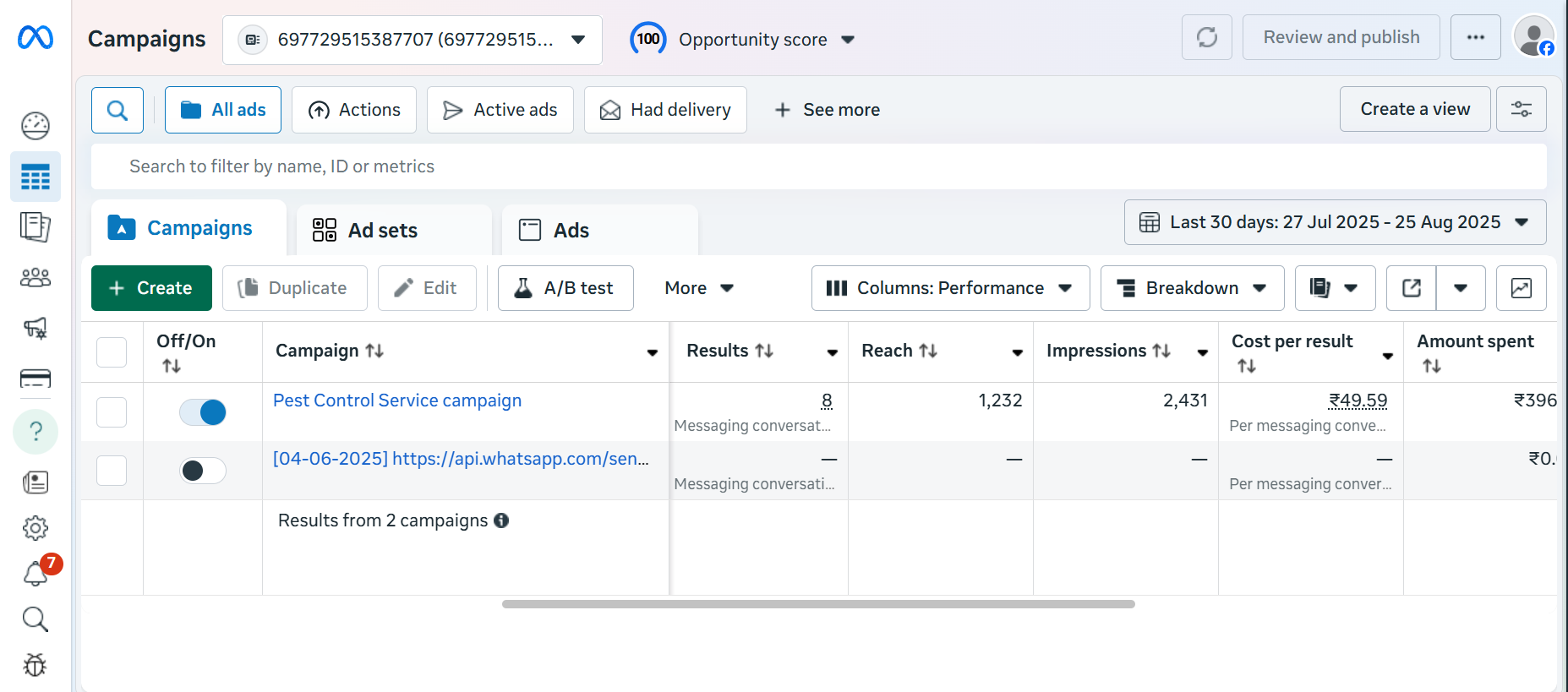1568x692 pixels.
Task: Open the Breakdown dropdown
Action: pyautogui.click(x=1192, y=288)
